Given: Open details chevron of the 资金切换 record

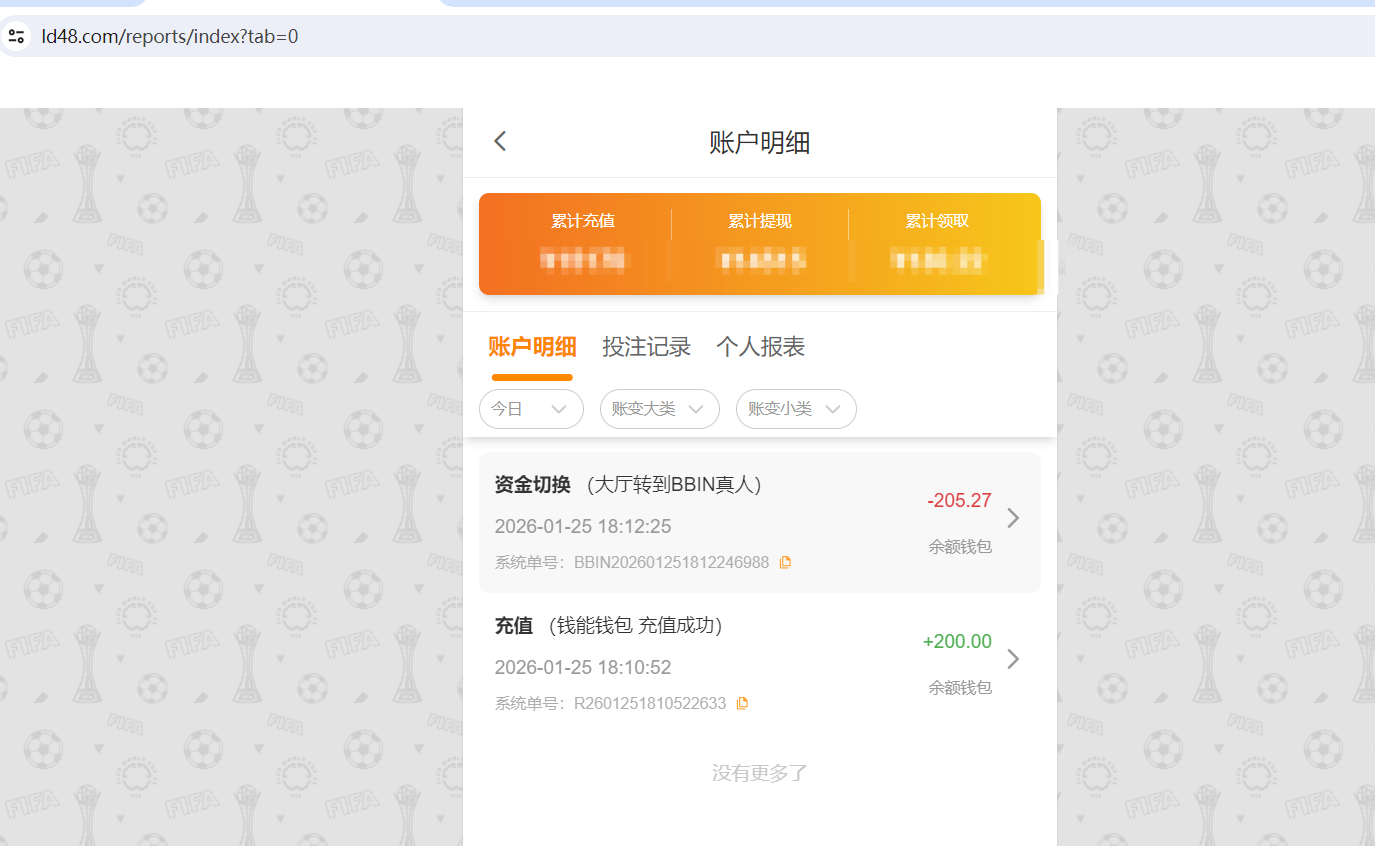Looking at the screenshot, I should coord(1012,518).
